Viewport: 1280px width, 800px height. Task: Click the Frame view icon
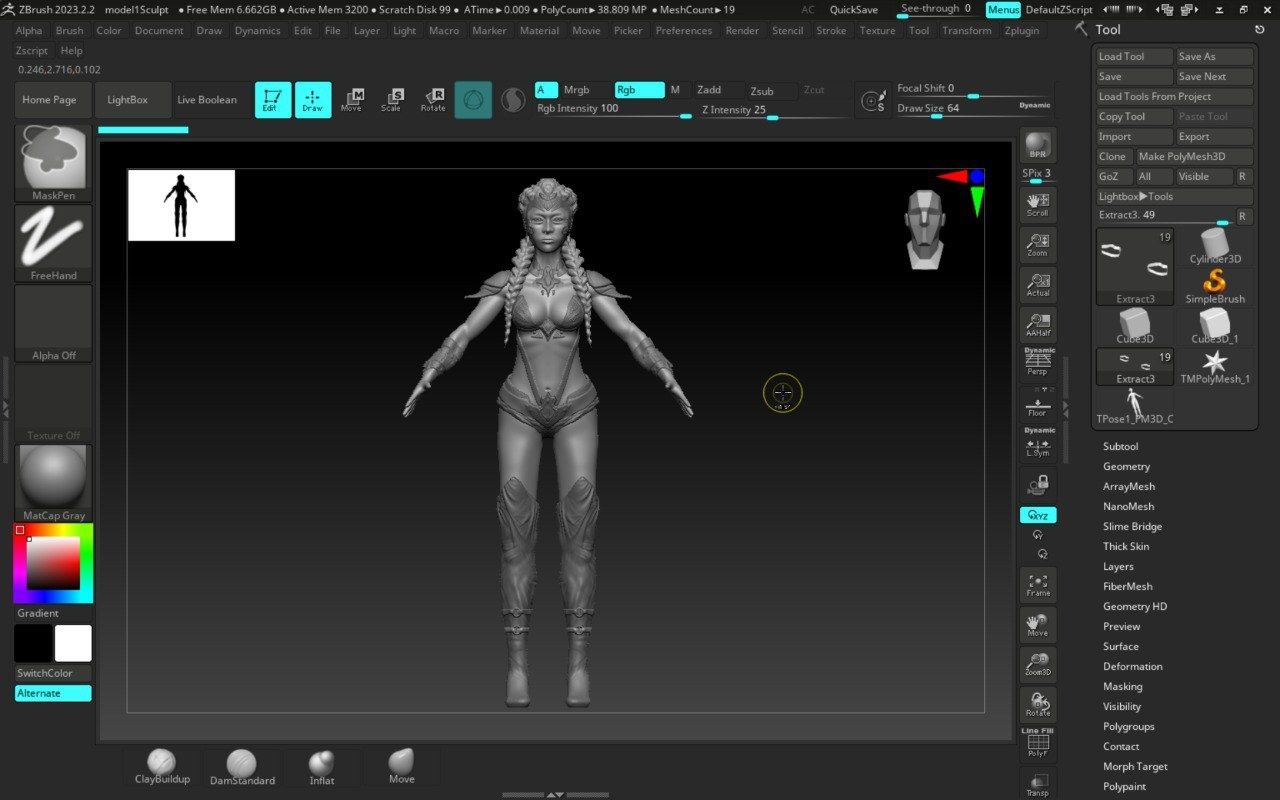tap(1038, 585)
